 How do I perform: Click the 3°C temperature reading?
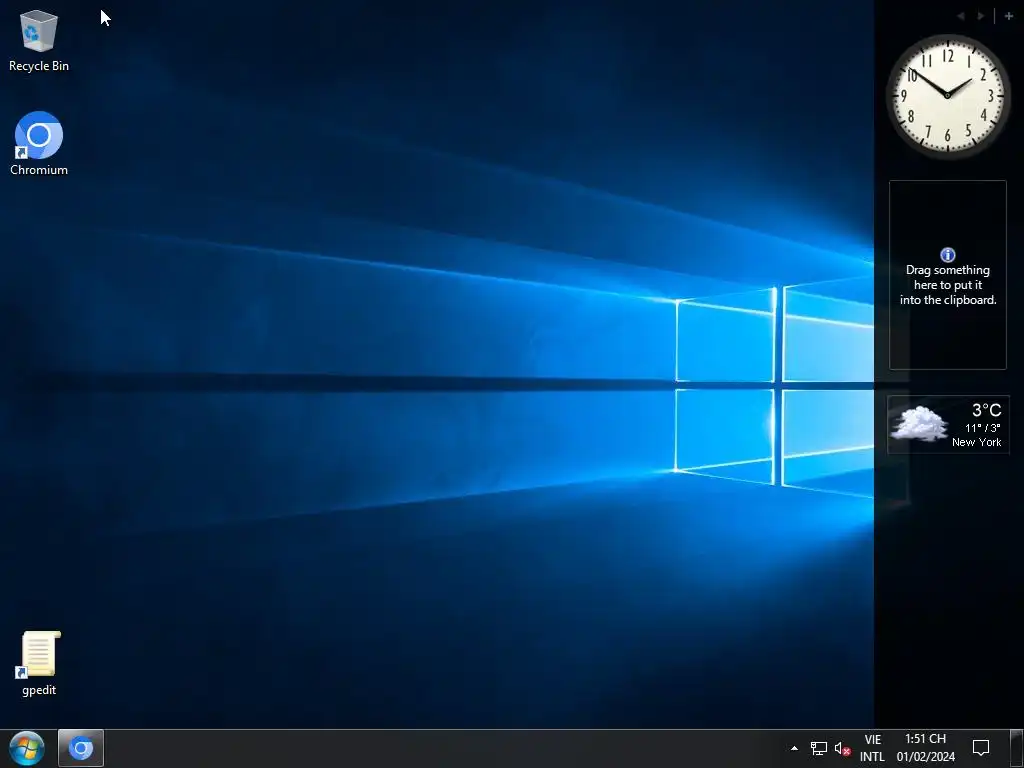[x=986, y=410]
